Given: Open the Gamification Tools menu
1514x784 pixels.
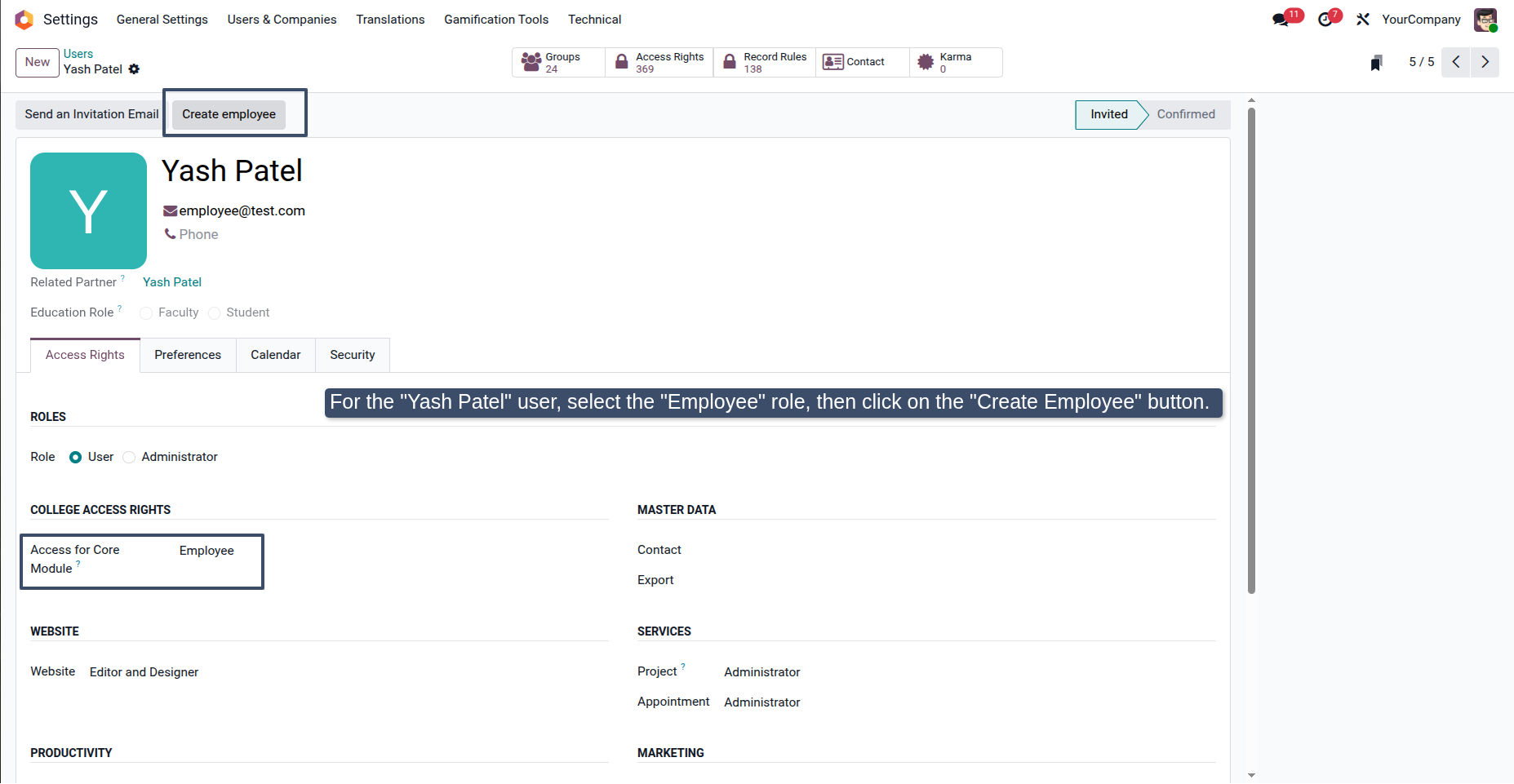Looking at the screenshot, I should [x=496, y=20].
